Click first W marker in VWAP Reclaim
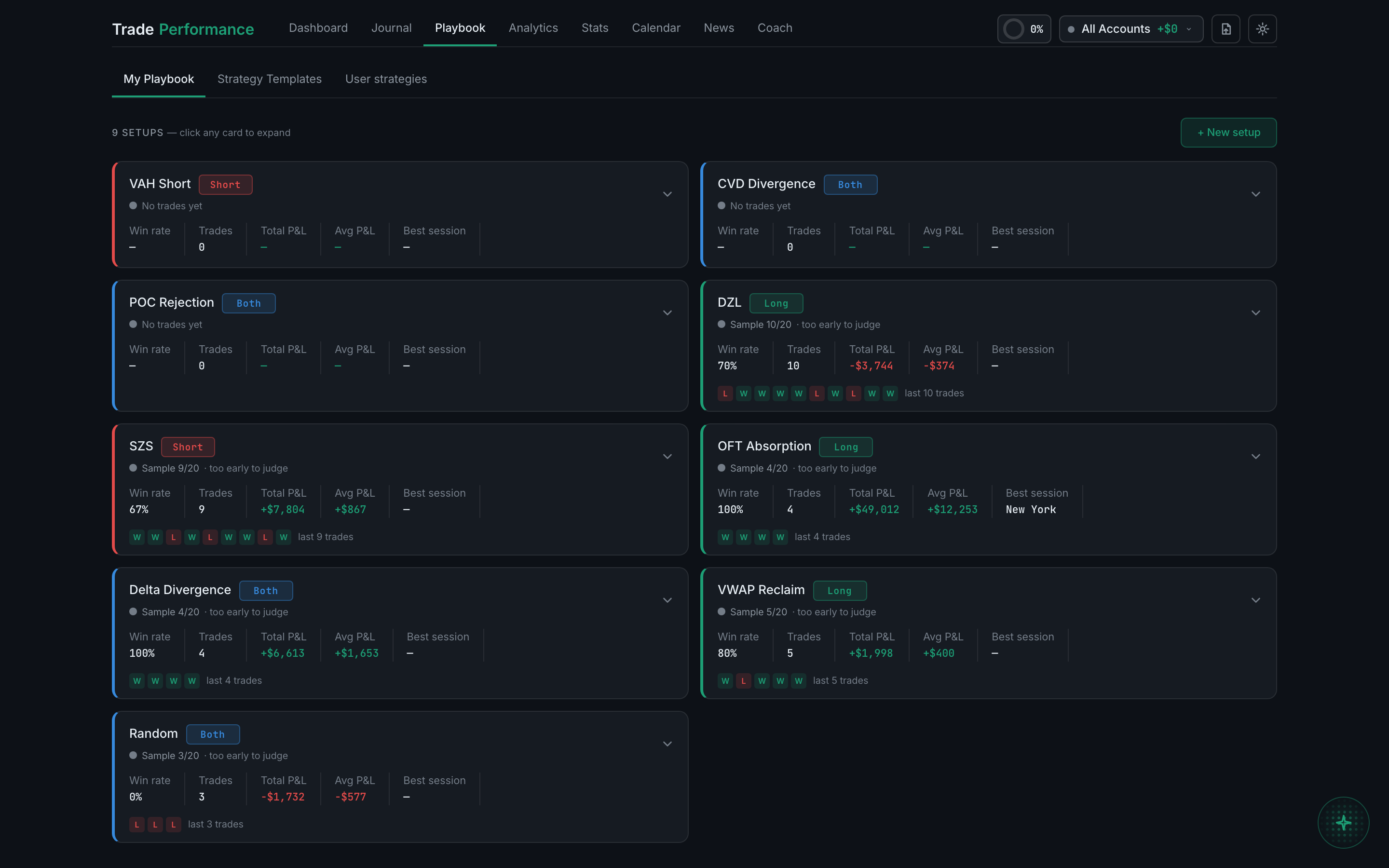The width and height of the screenshot is (1389, 868). 725,681
